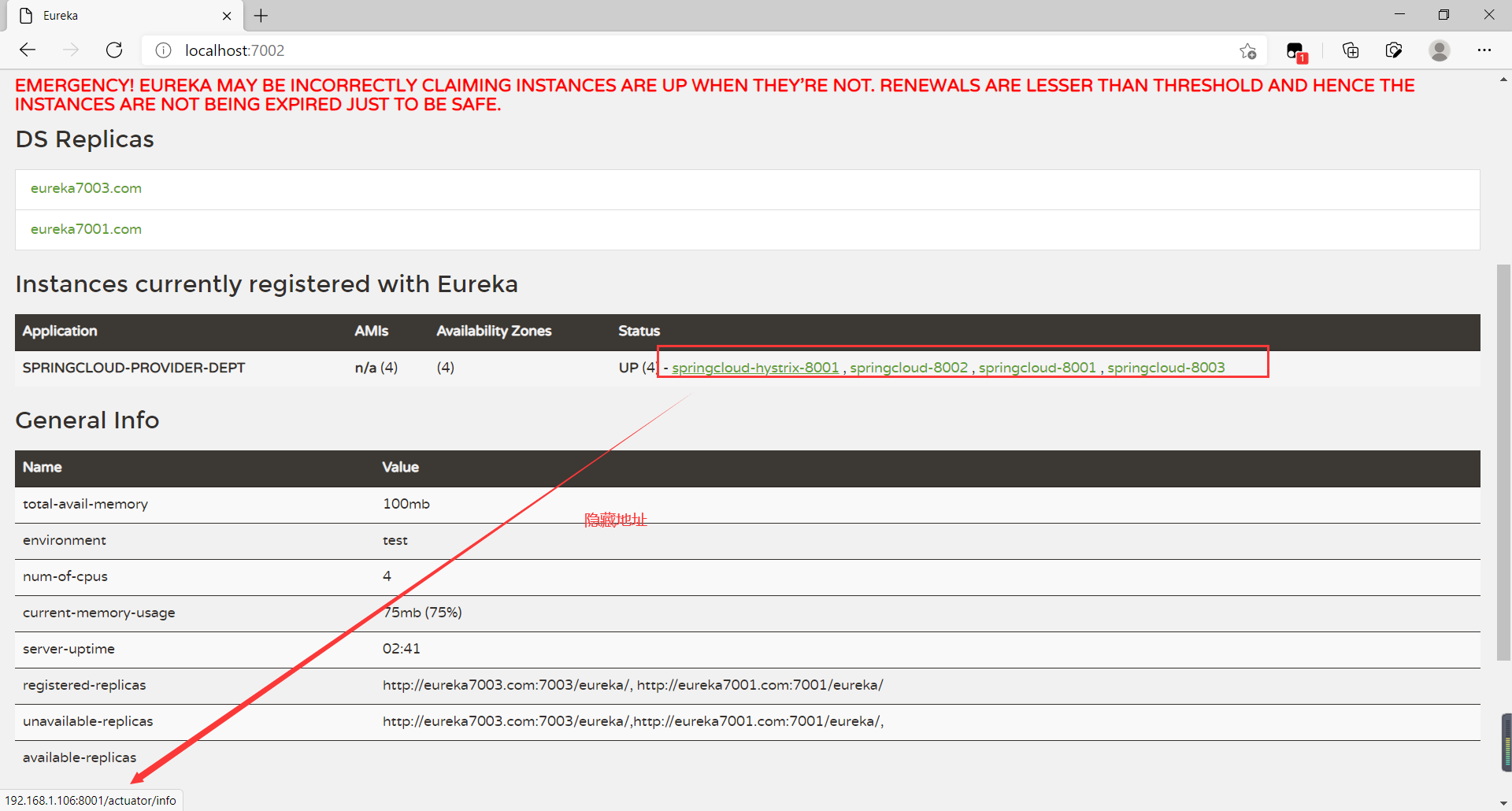Click the num-of-cpus row name
The image size is (1512, 811).
pos(65,576)
